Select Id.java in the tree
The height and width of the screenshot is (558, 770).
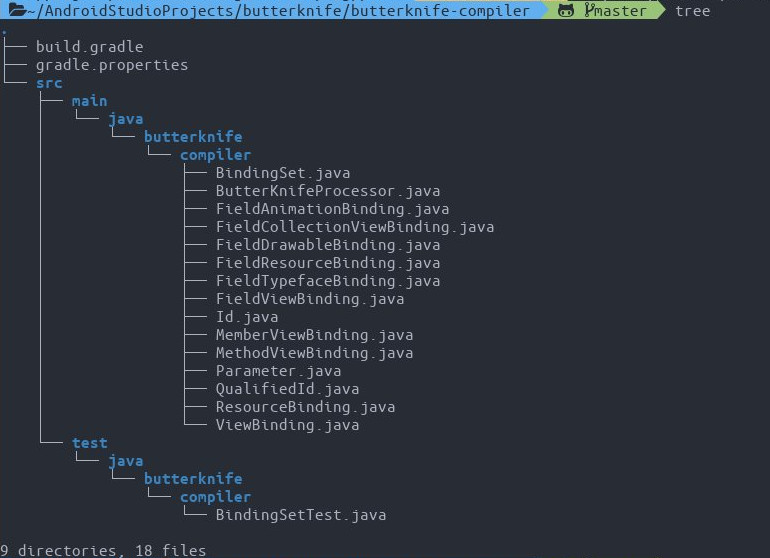pyautogui.click(x=247, y=317)
